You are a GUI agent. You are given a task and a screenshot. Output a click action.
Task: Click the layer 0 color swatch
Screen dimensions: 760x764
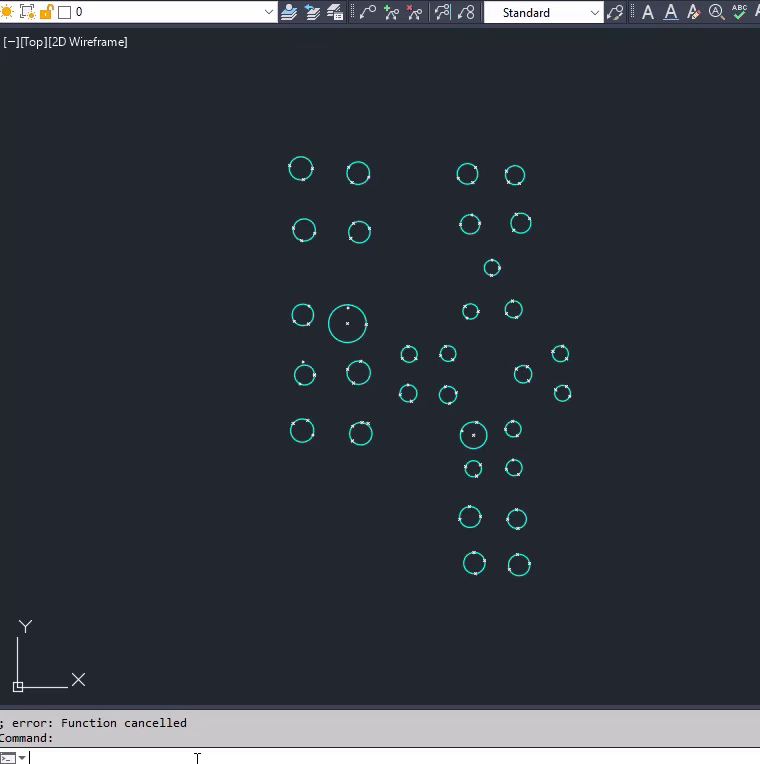click(x=64, y=12)
